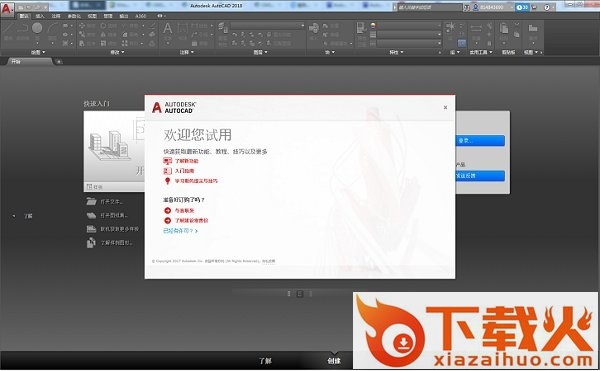Open the object color dropdown in properties
Screen dimensions: 600x371
(409, 25)
